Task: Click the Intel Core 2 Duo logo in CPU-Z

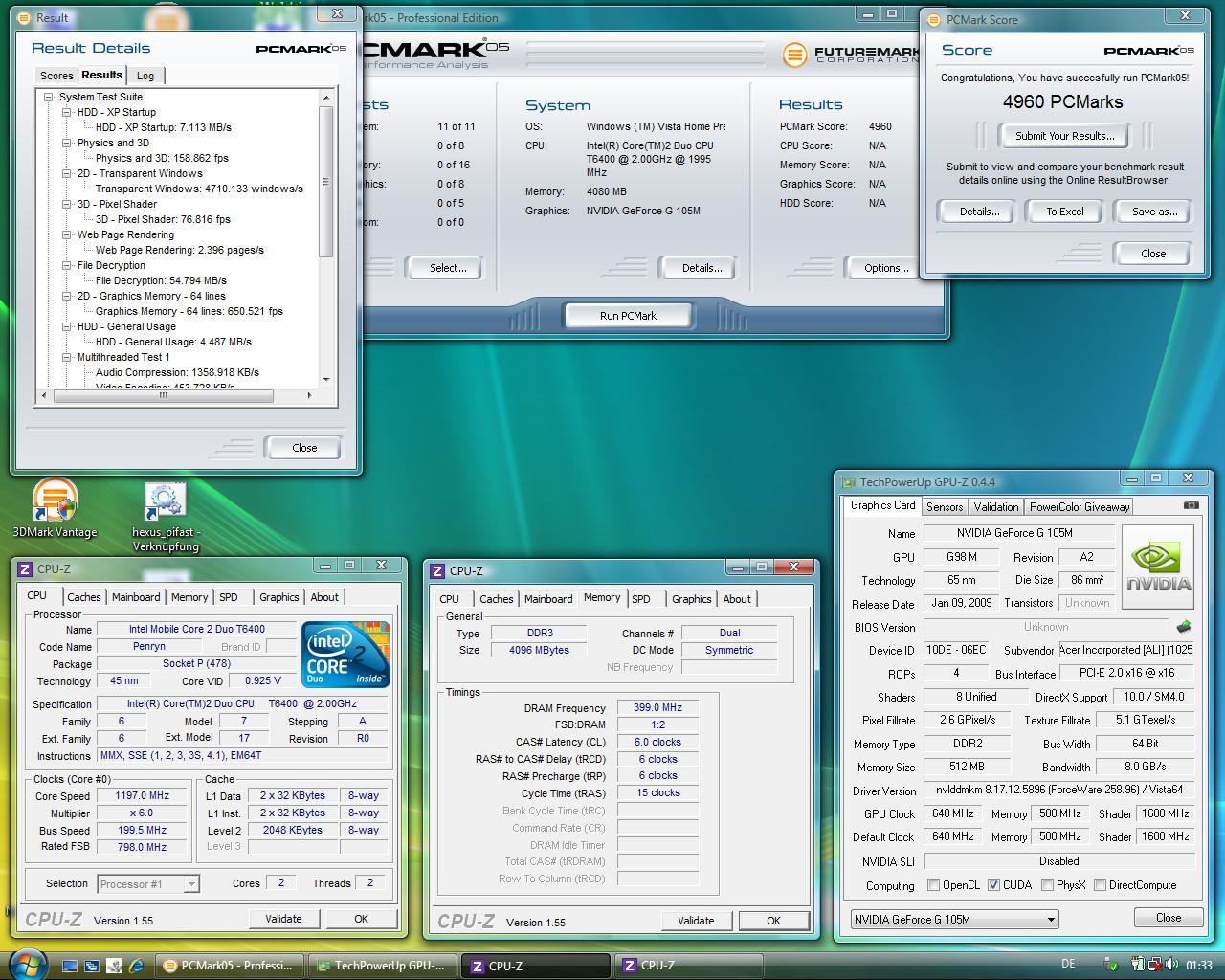Action: point(345,655)
